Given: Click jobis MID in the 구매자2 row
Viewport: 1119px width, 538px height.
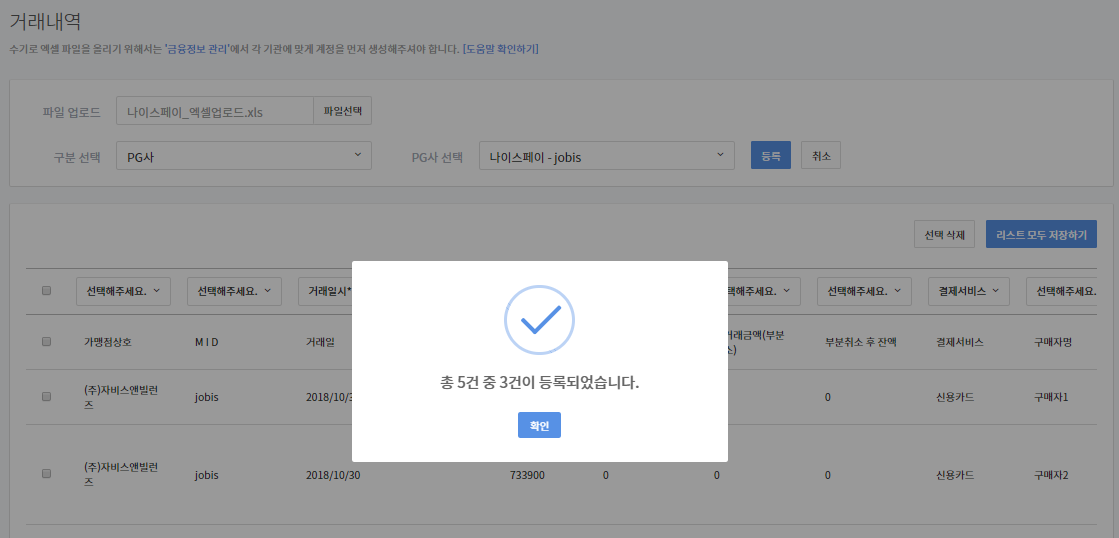Looking at the screenshot, I should 206,474.
